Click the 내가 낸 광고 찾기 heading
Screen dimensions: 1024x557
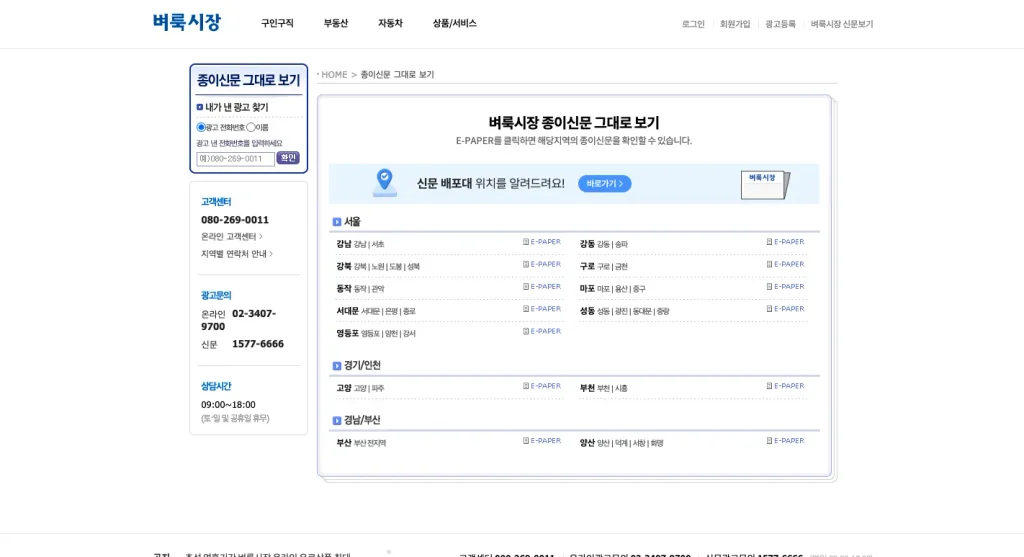[236, 107]
